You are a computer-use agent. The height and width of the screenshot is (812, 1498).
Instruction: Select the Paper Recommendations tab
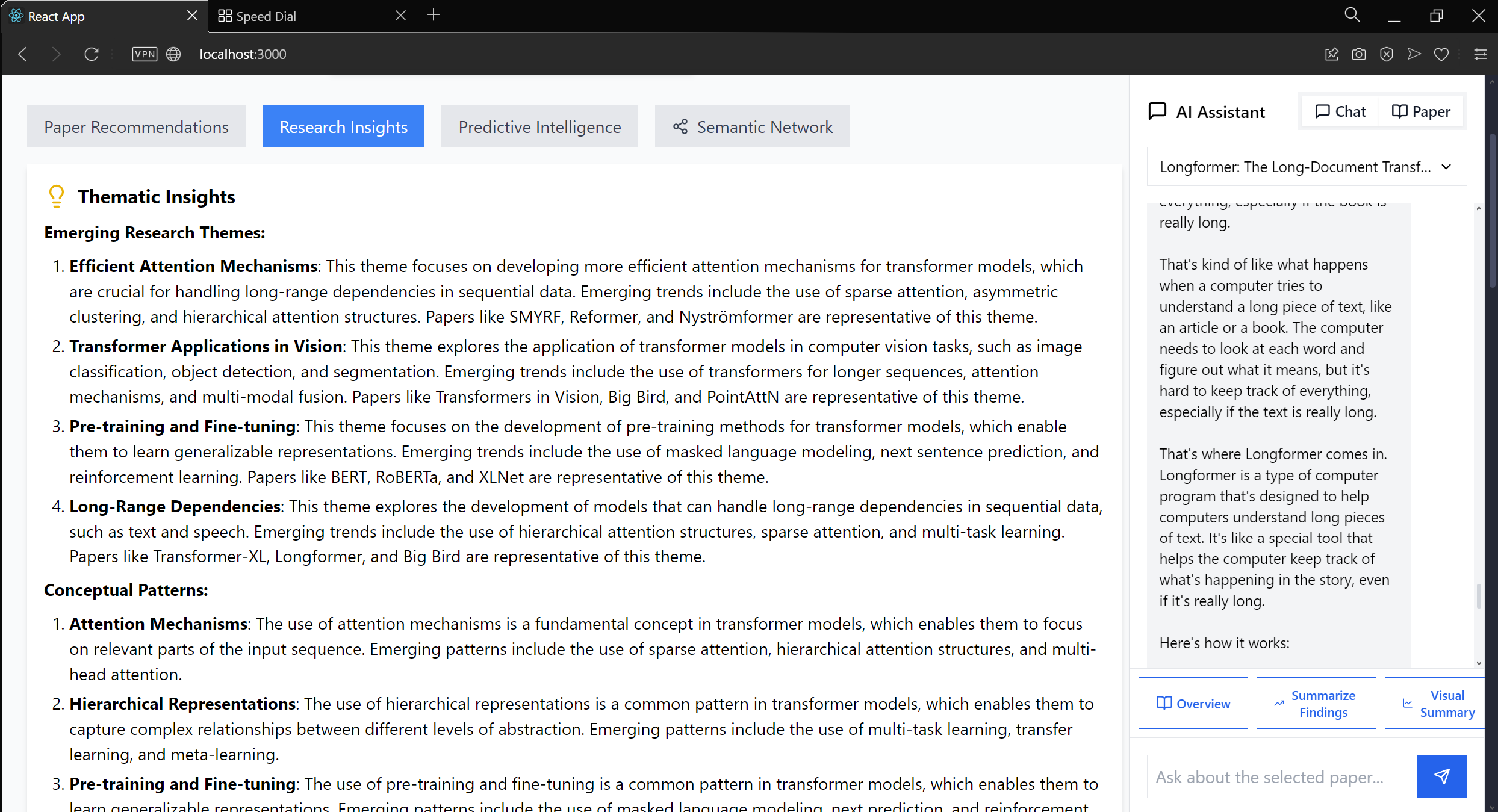(x=136, y=127)
